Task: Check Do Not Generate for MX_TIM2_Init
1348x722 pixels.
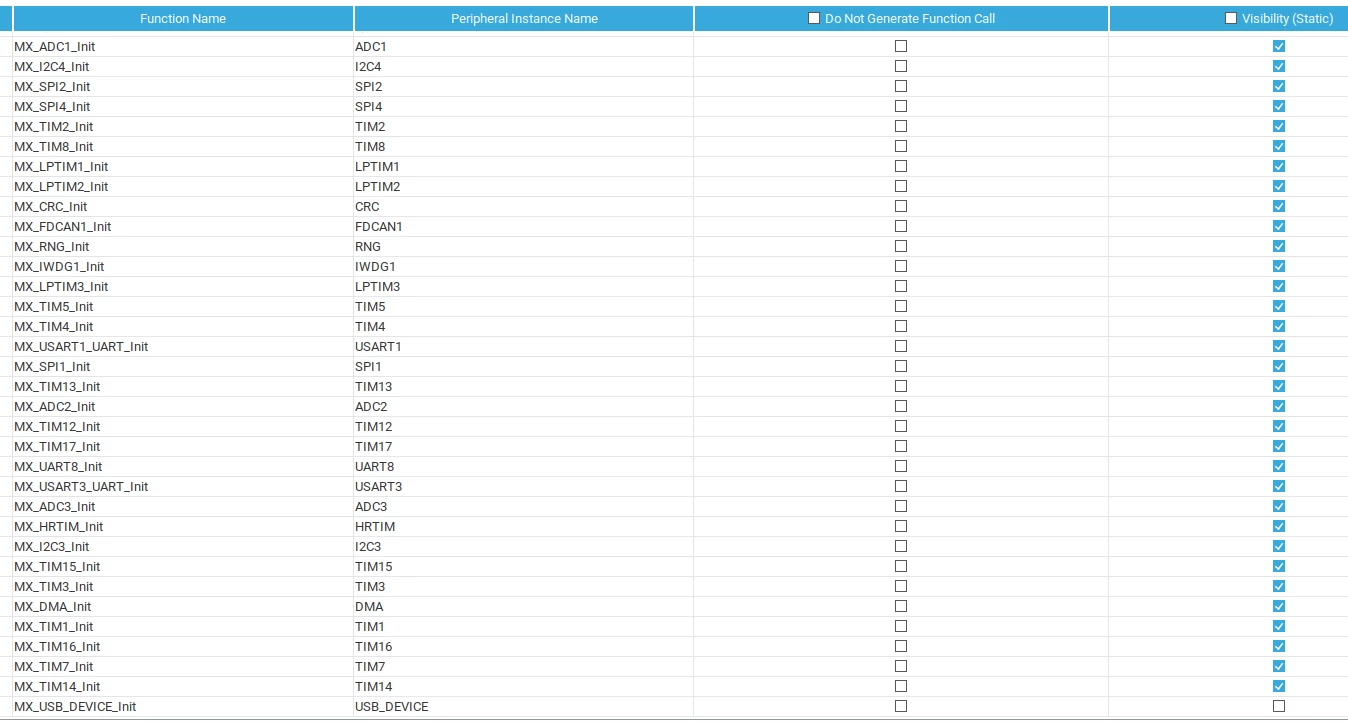Action: coord(901,126)
